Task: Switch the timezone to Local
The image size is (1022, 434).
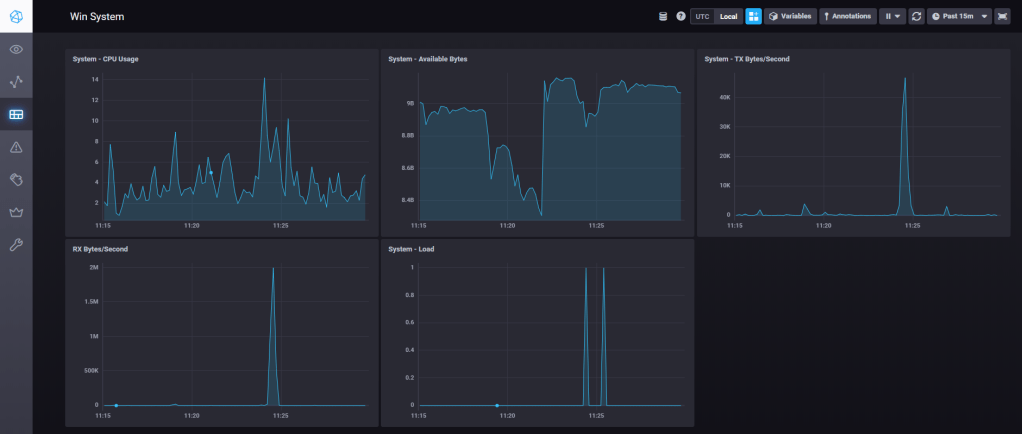Action: 728,17
